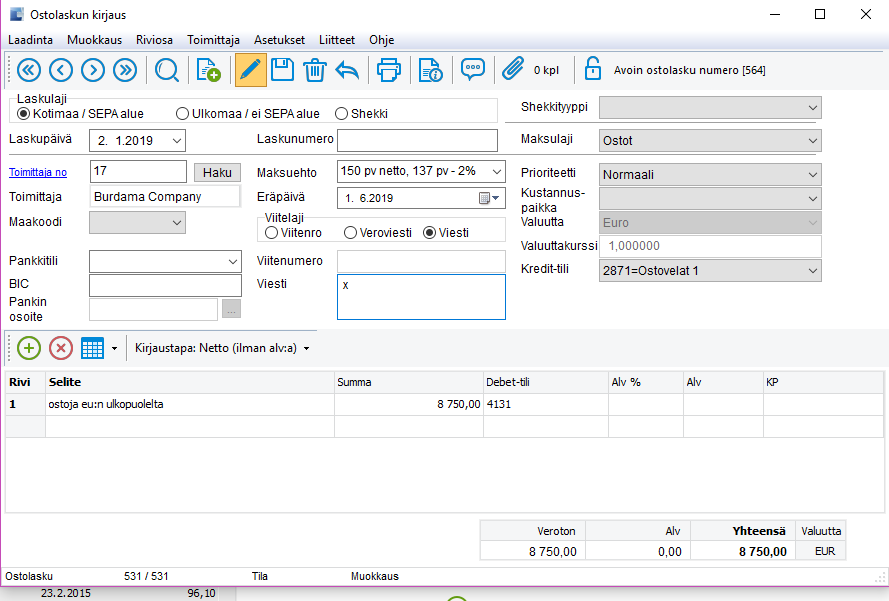Add new row with green plus icon
This screenshot has height=601, width=889.
29,348
